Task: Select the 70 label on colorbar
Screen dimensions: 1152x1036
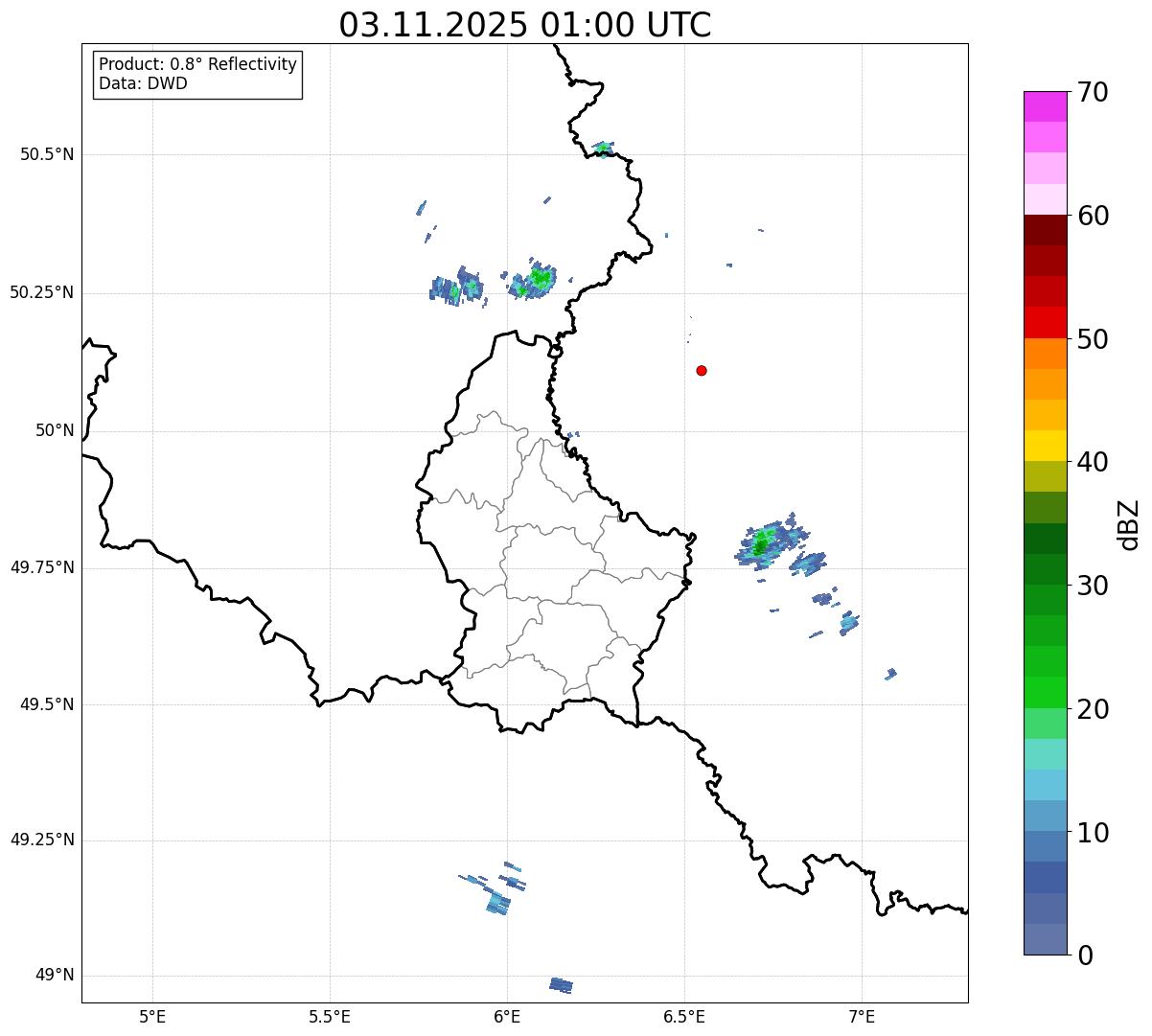Action: [1093, 92]
